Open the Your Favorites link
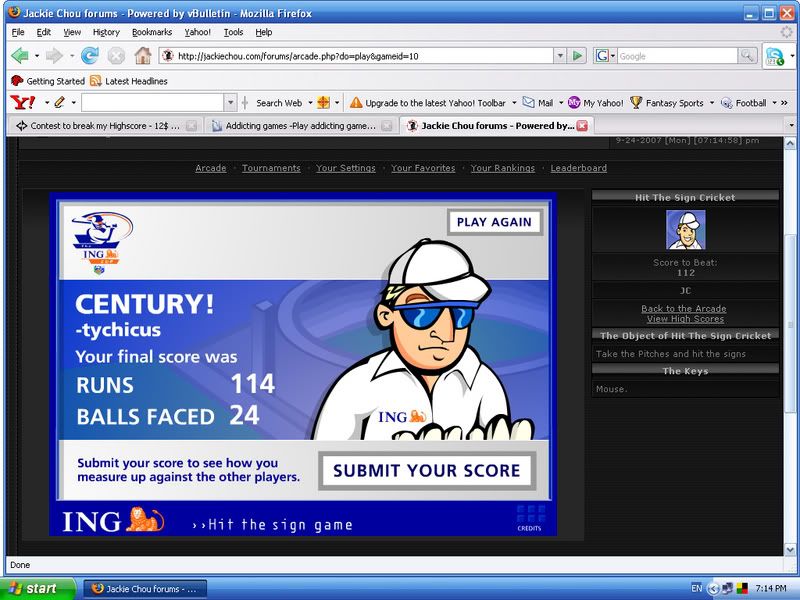Image resolution: width=800 pixels, height=600 pixels. (423, 168)
